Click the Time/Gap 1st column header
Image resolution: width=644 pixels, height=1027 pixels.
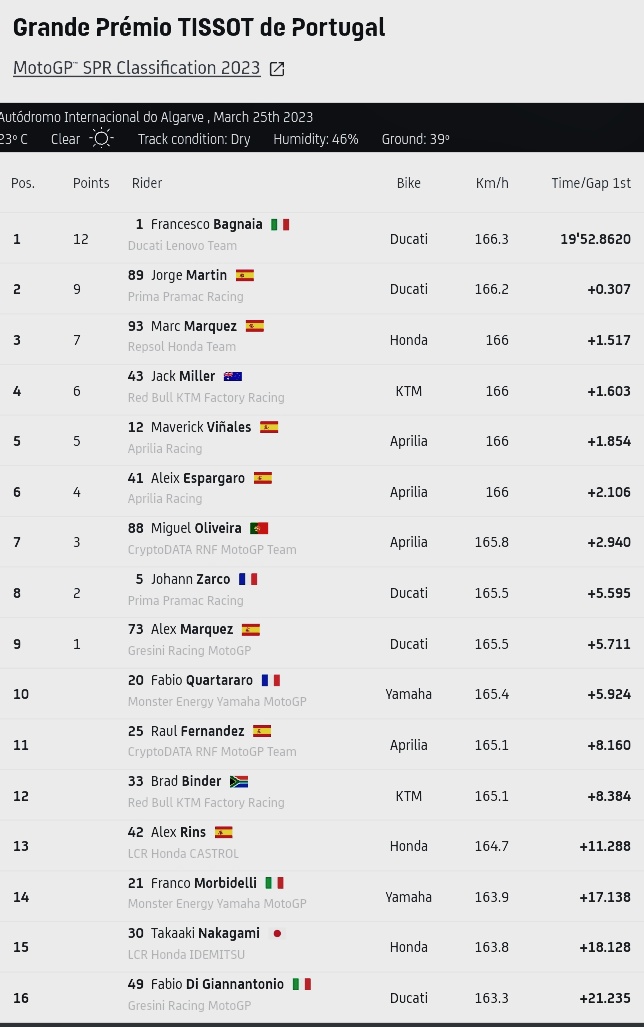pos(591,183)
